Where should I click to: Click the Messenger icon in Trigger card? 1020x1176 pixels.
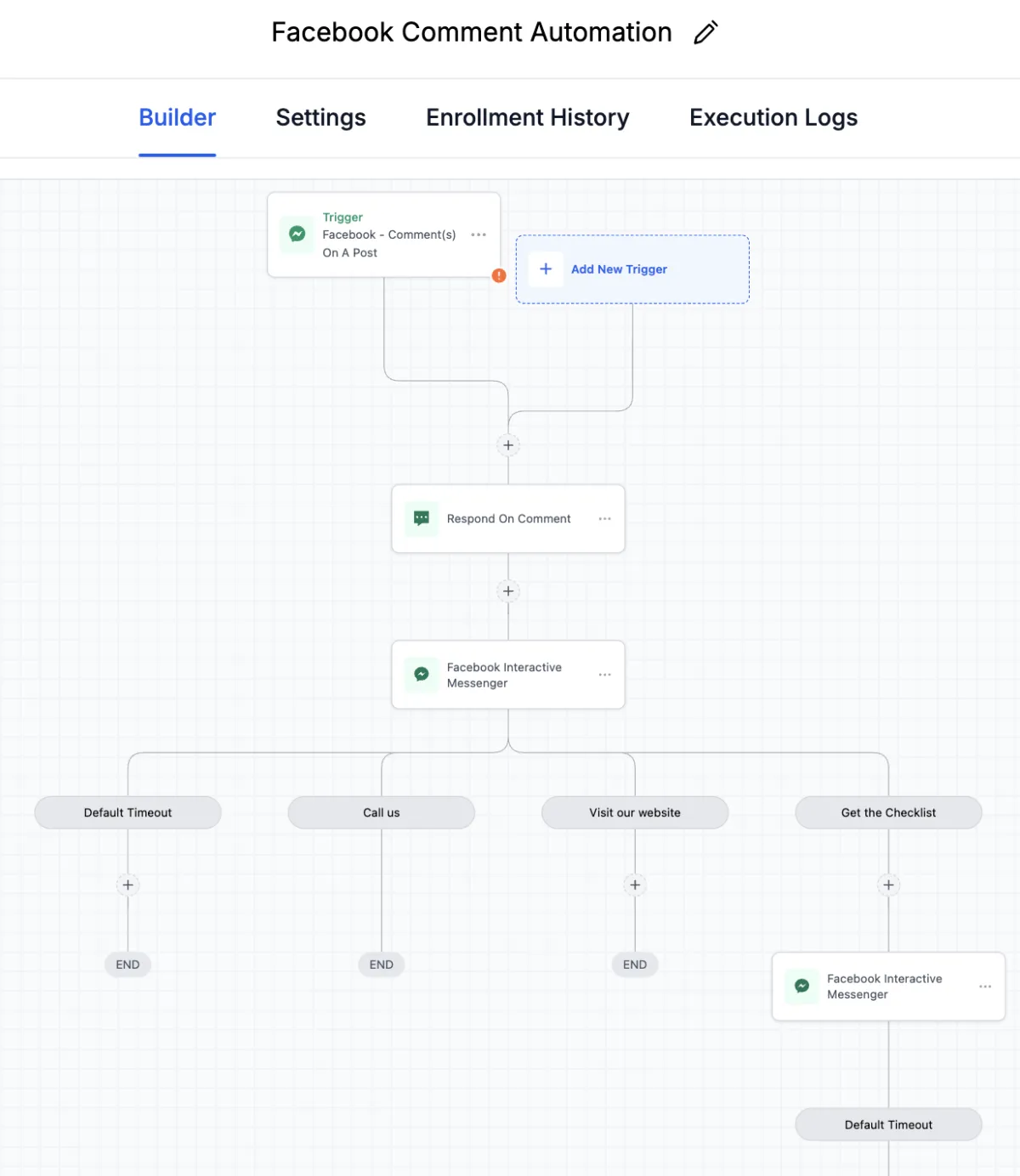tap(297, 234)
